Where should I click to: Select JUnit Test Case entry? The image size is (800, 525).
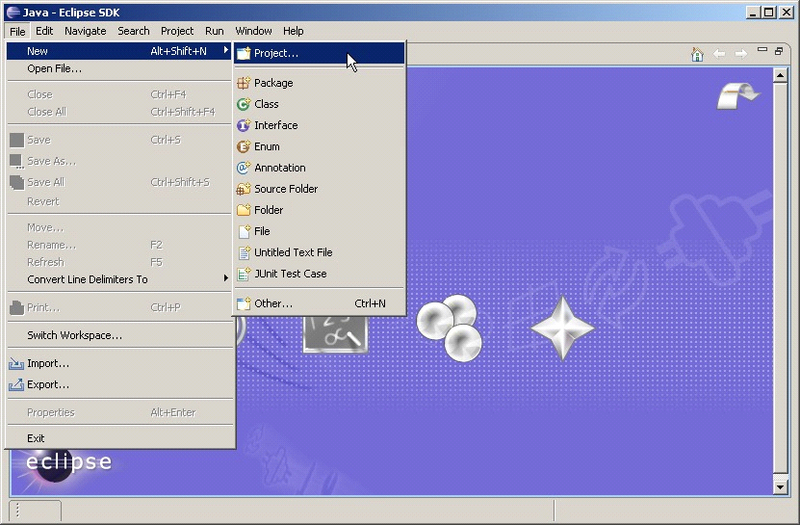point(319,273)
